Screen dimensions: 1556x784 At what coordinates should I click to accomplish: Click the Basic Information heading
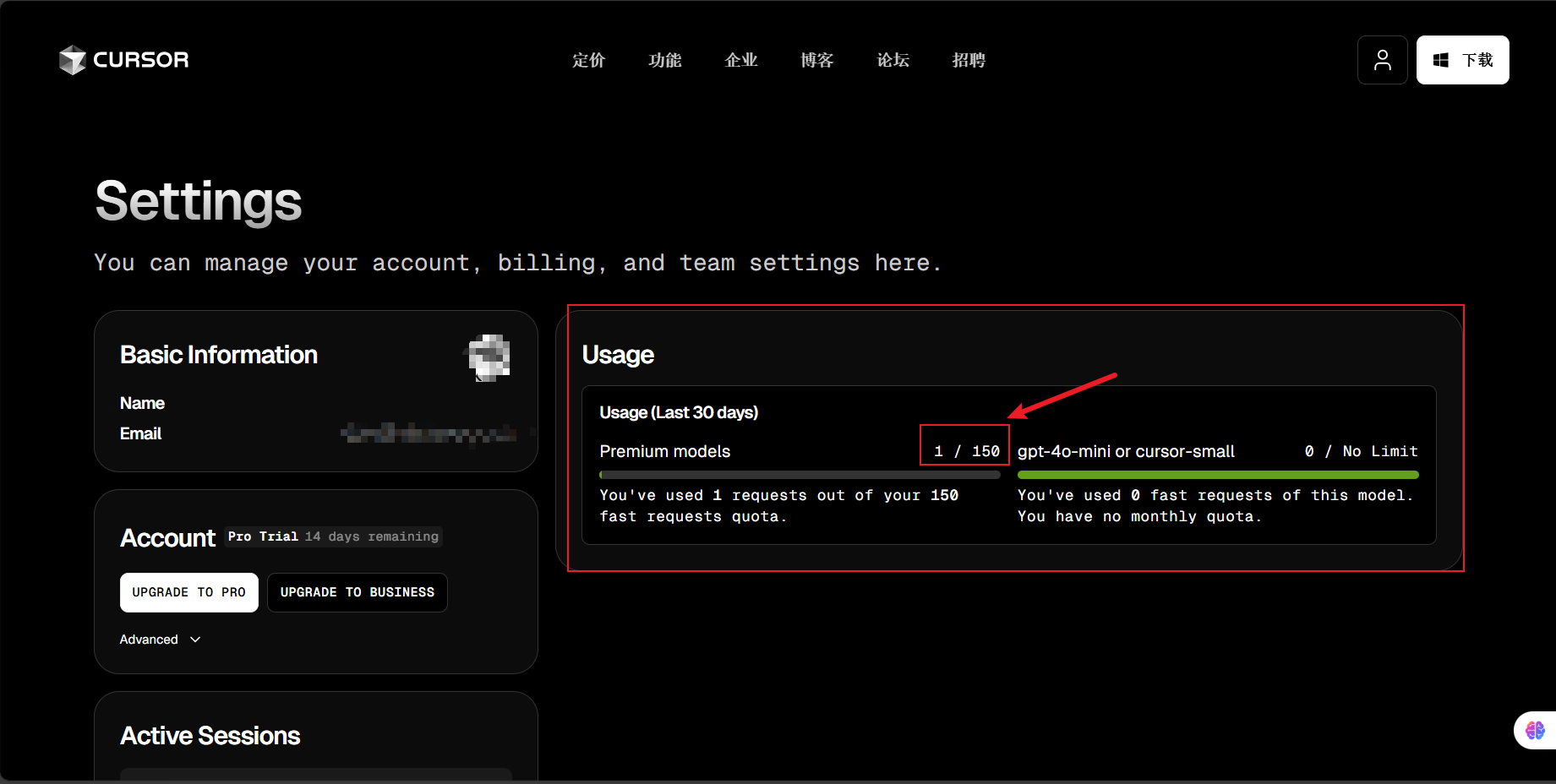click(x=219, y=355)
